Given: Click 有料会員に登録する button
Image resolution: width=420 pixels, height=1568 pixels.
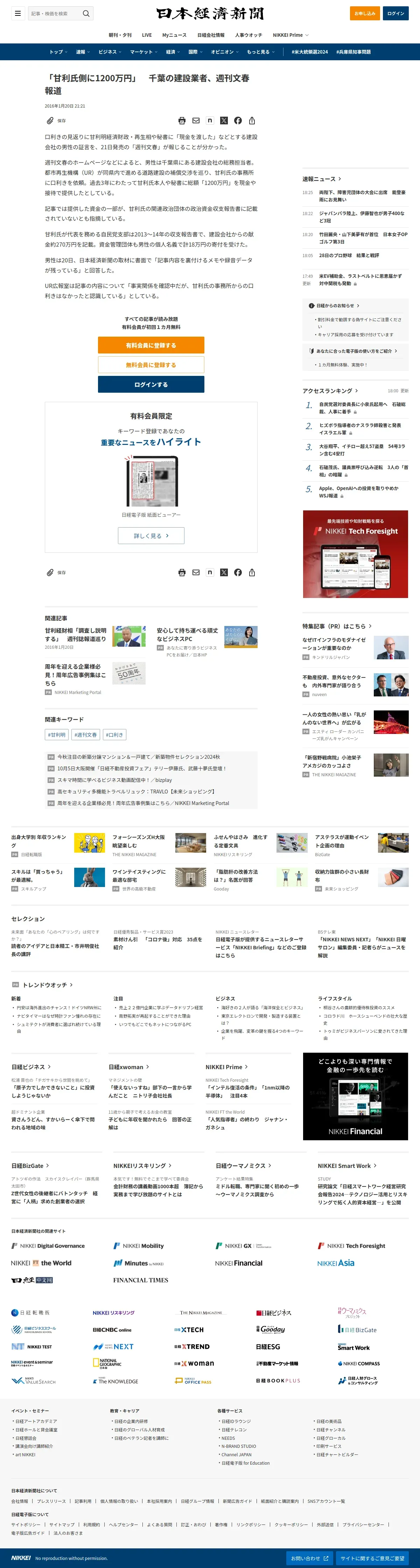Looking at the screenshot, I should point(151,345).
